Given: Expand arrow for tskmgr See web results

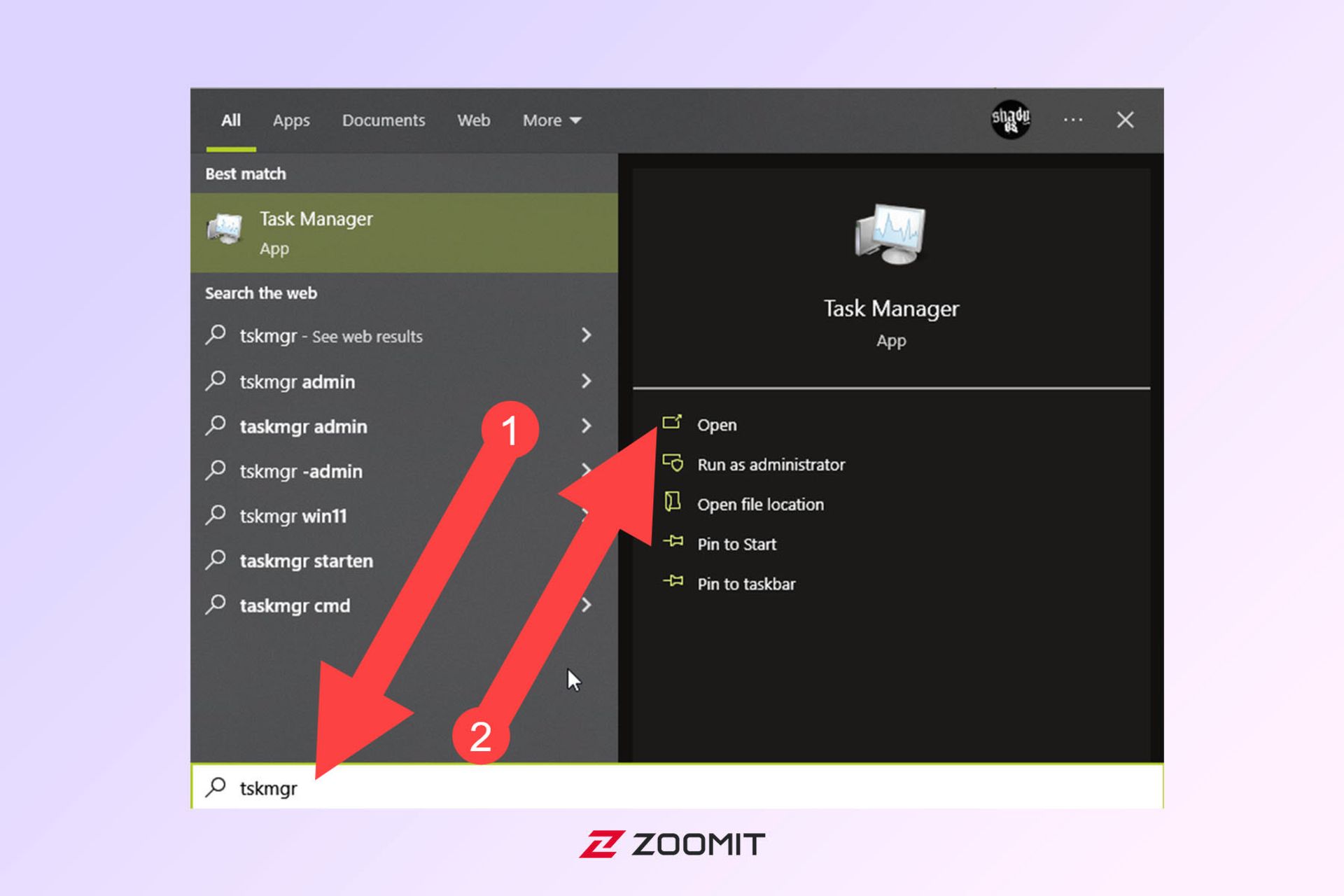Looking at the screenshot, I should coord(587,335).
